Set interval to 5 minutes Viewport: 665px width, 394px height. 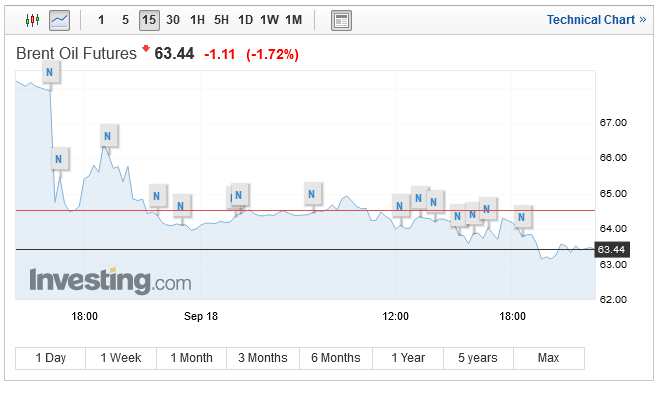pyautogui.click(x=125, y=20)
